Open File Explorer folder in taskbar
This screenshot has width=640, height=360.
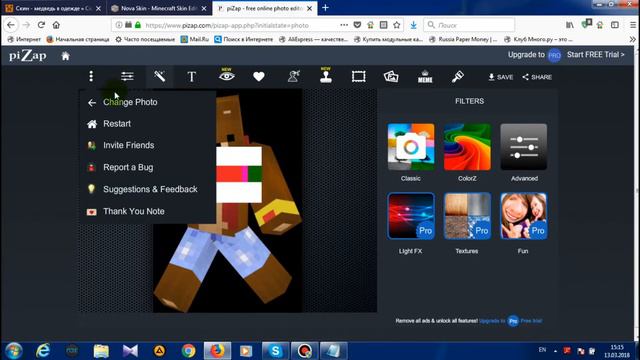(x=101, y=351)
